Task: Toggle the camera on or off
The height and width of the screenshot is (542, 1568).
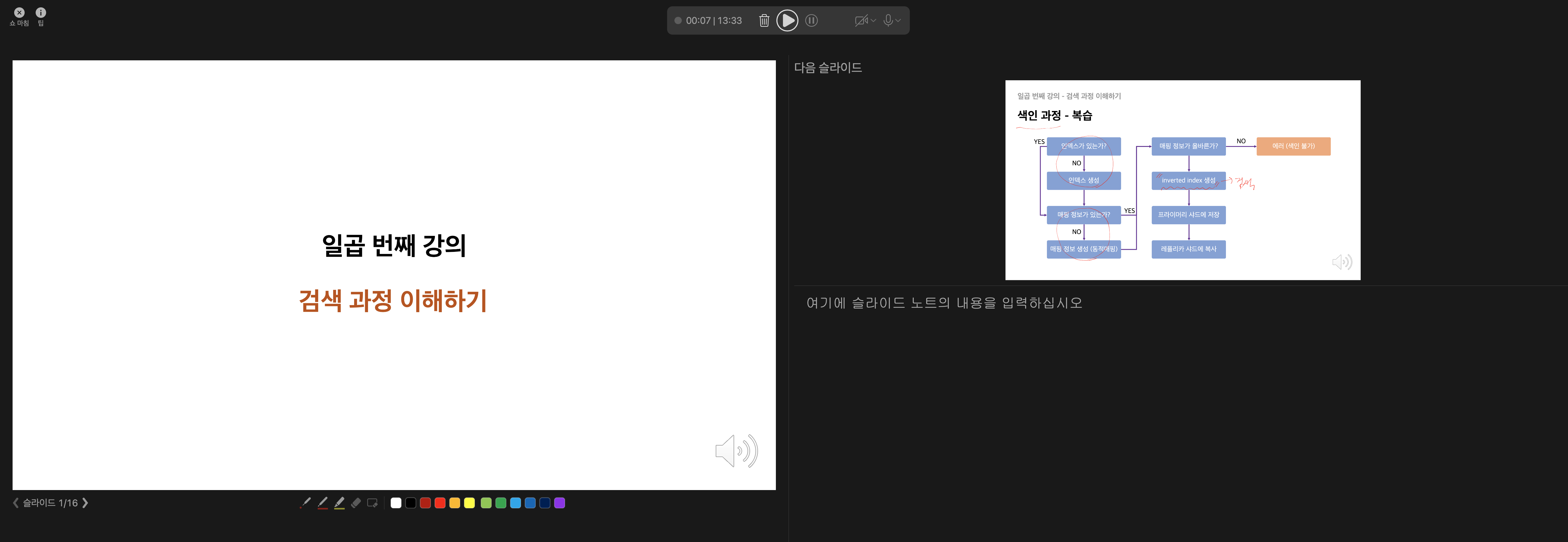Action: pos(861,21)
